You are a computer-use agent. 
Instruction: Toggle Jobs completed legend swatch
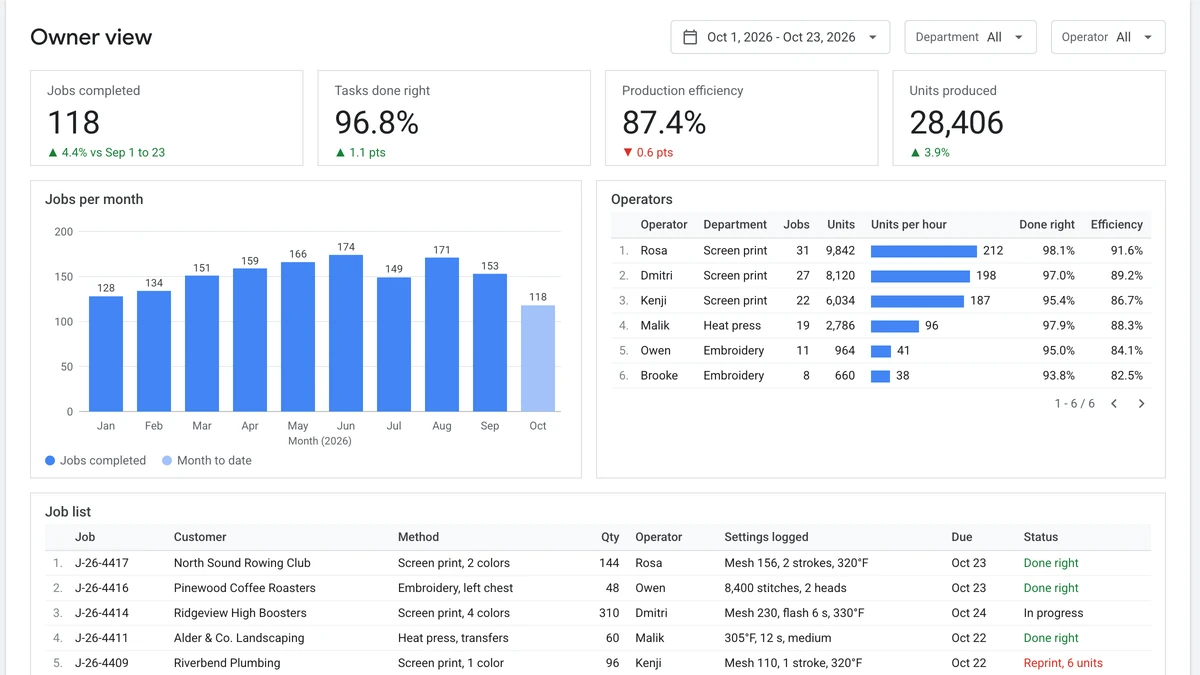pyautogui.click(x=50, y=461)
